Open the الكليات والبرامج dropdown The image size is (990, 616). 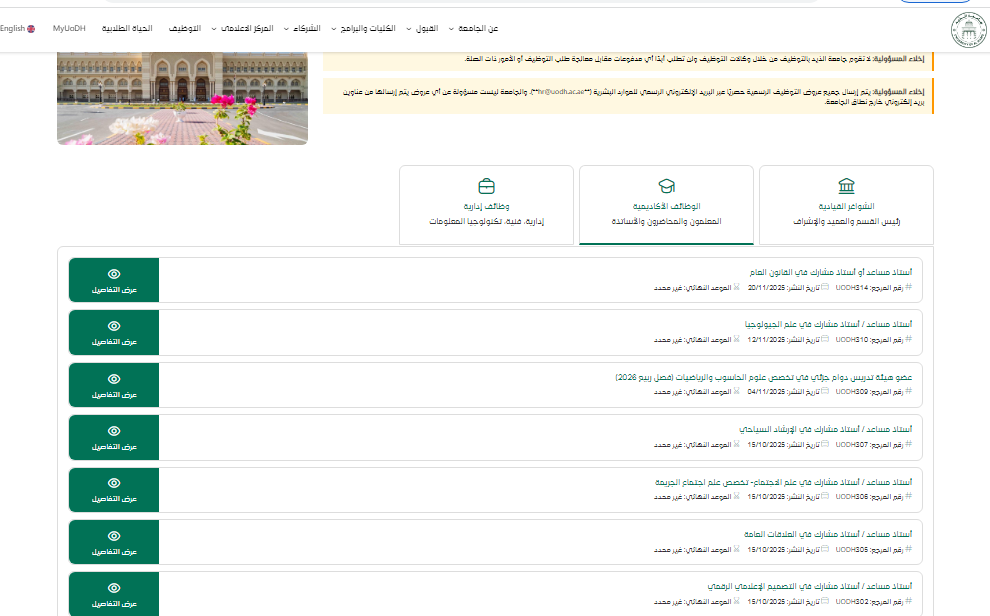click(x=364, y=29)
